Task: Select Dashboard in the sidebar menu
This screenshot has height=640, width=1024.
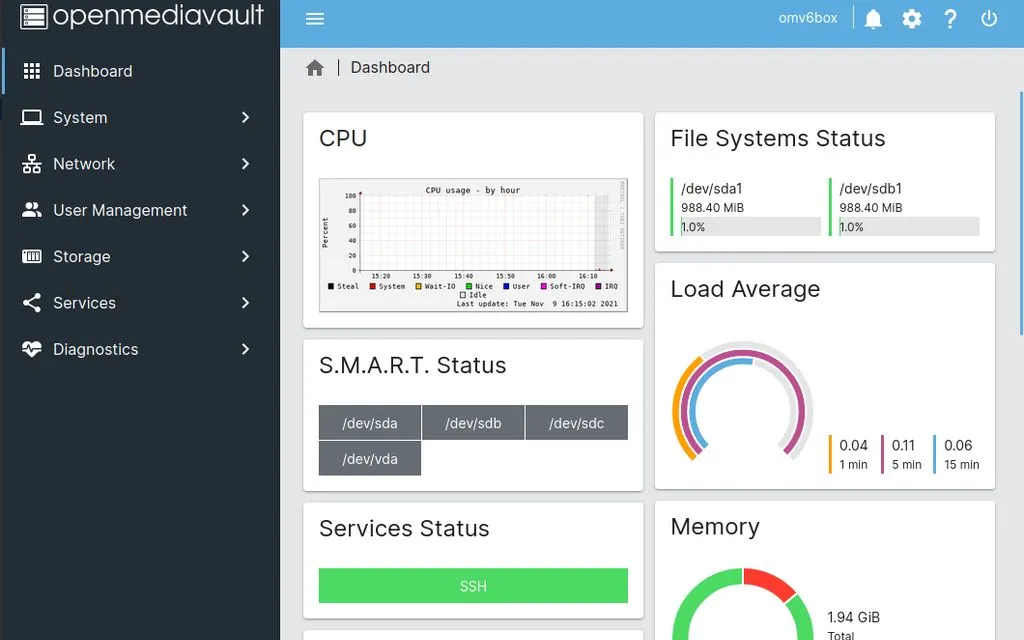Action: coord(93,70)
